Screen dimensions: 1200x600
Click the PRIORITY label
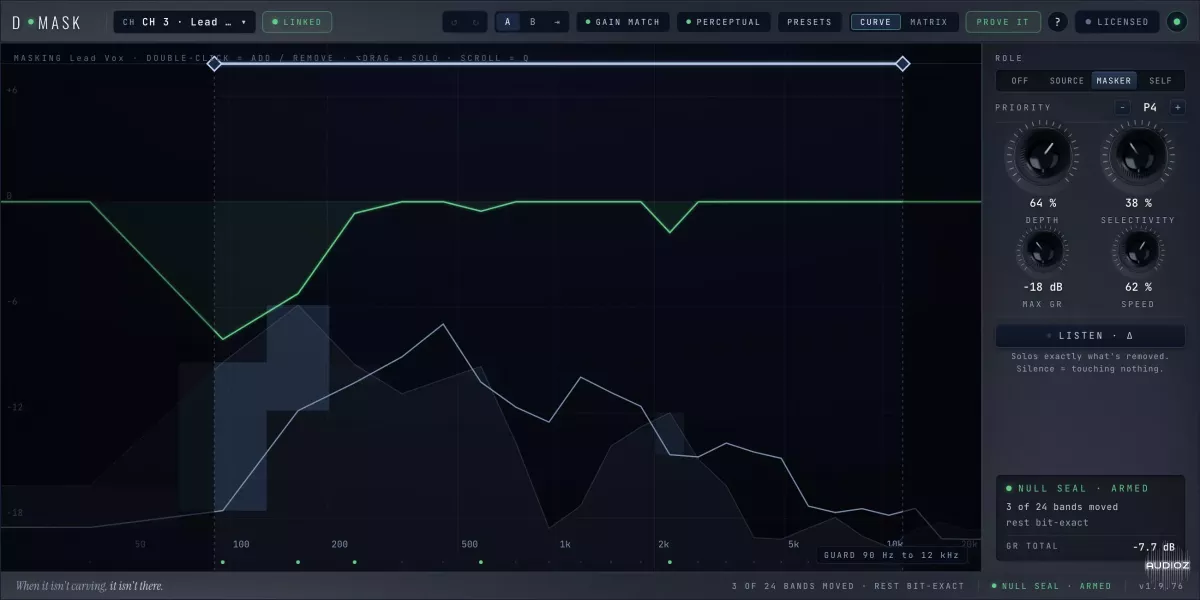(1023, 107)
